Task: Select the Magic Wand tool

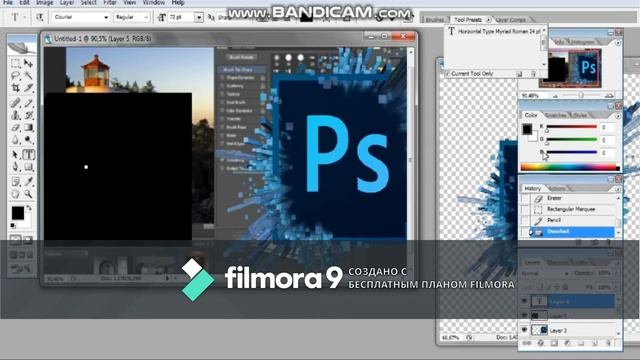Action: (28, 76)
